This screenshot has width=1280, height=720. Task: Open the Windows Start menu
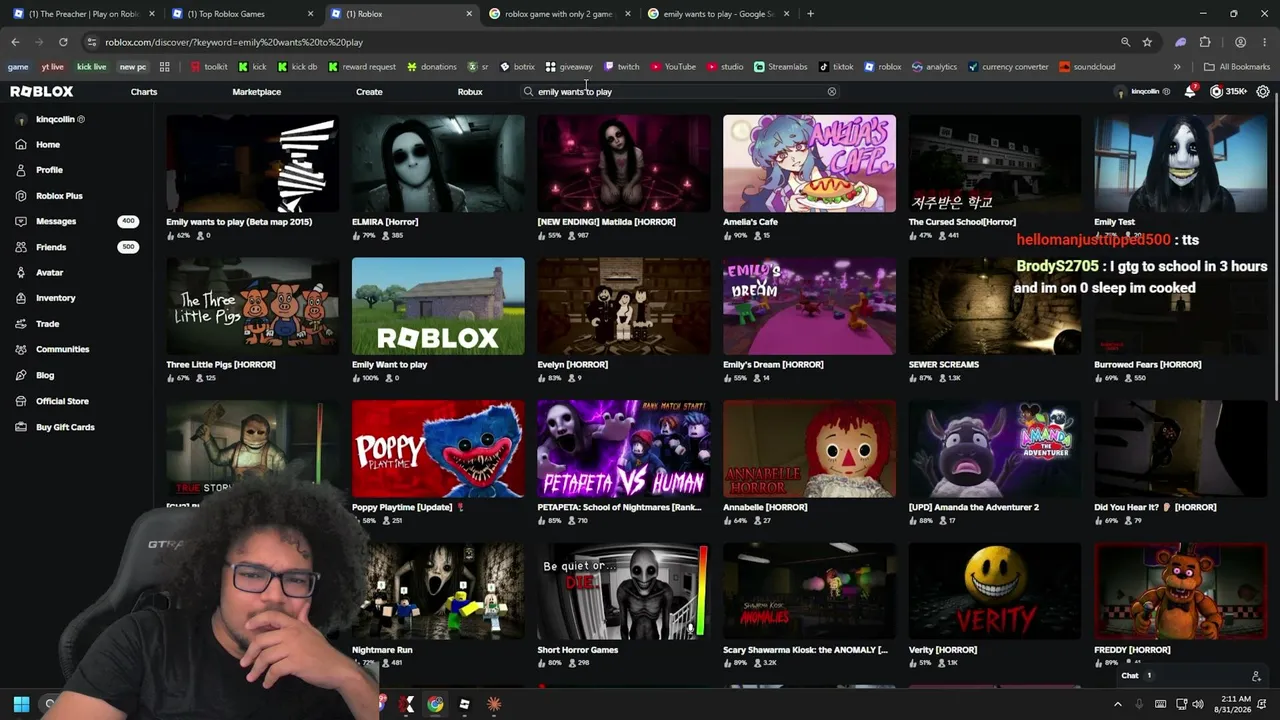[x=21, y=704]
